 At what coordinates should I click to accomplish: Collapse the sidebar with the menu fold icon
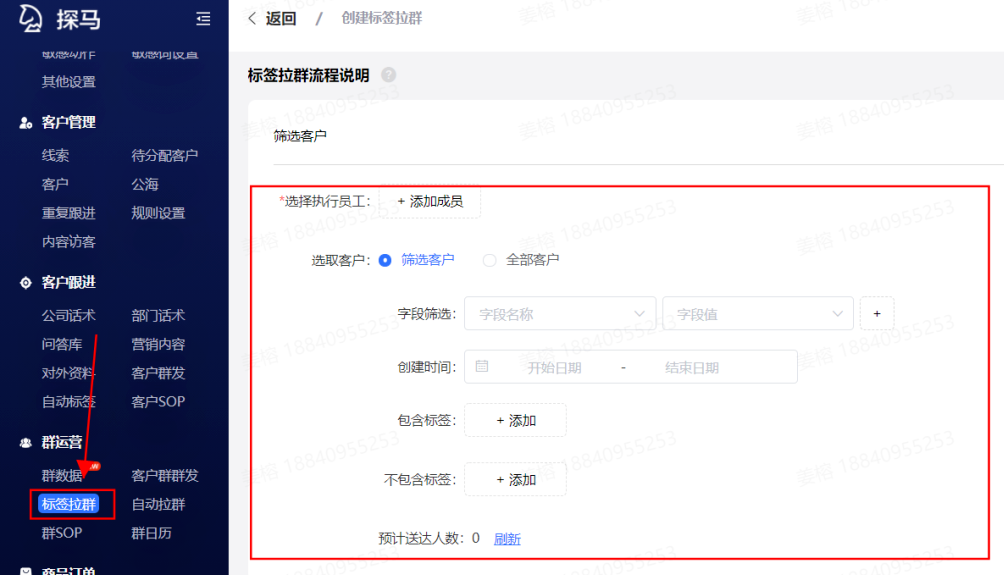203,18
